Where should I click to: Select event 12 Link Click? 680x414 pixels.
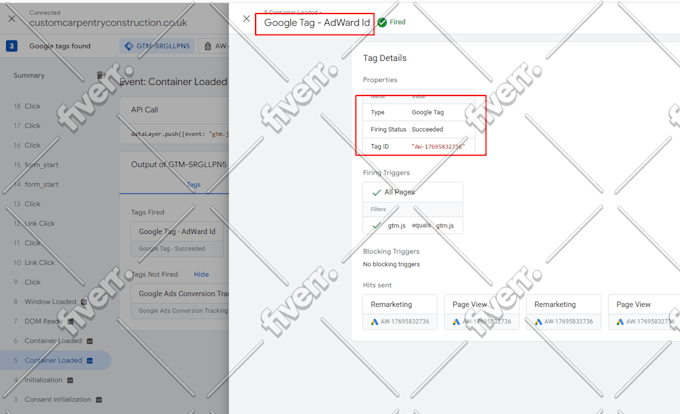point(34,223)
